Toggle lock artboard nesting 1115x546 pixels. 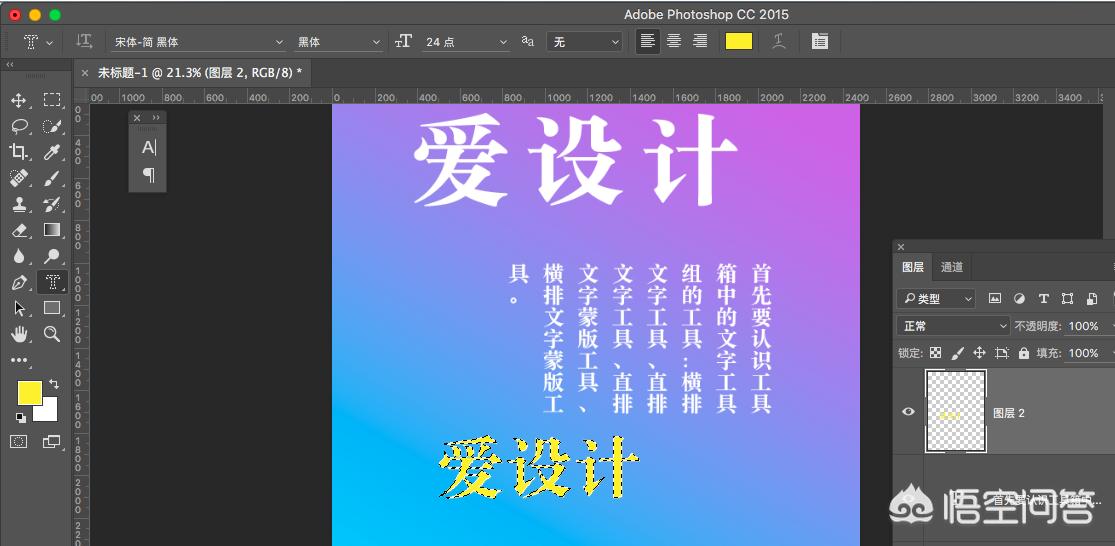[1002, 353]
